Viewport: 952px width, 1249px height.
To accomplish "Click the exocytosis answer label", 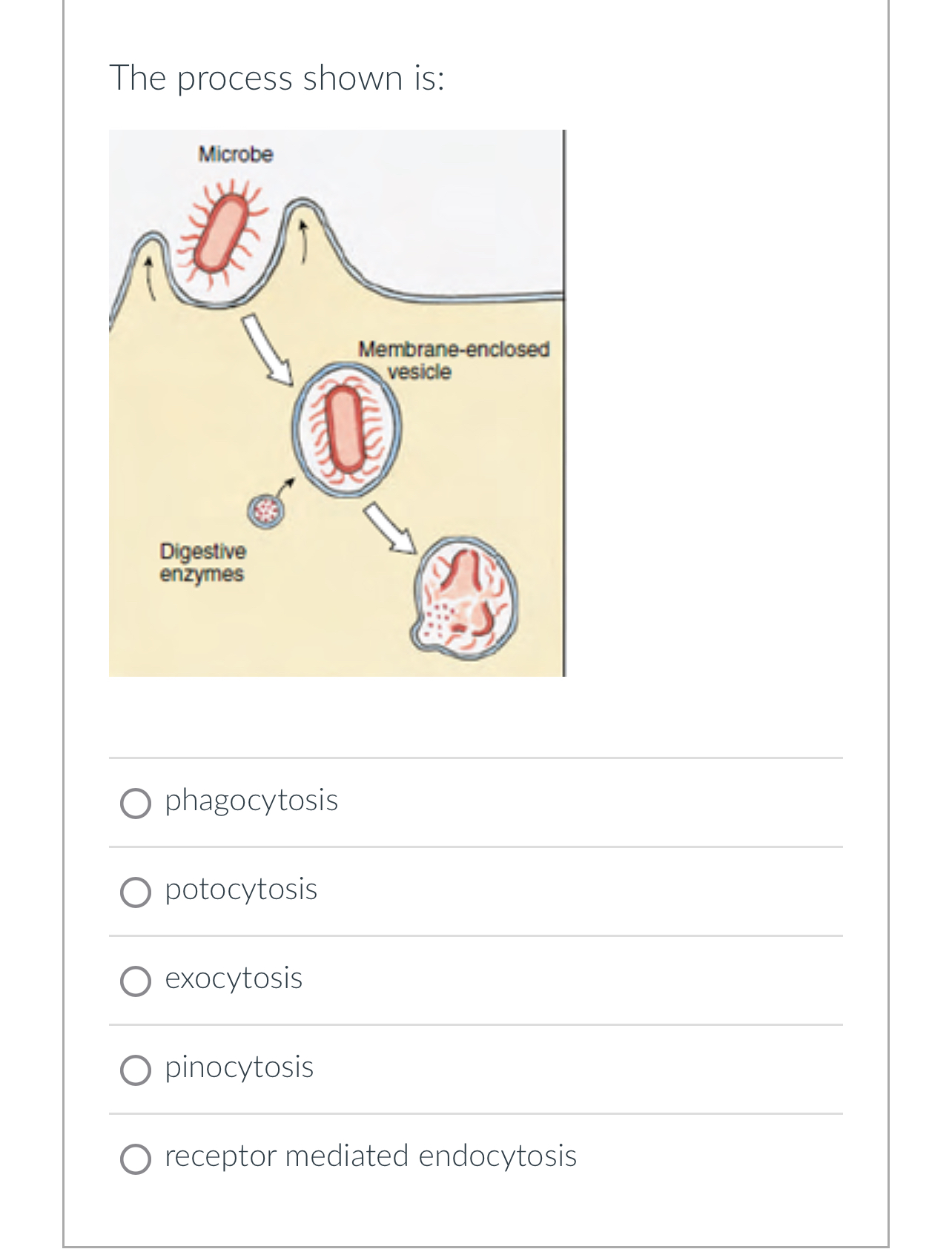I will coord(234,978).
